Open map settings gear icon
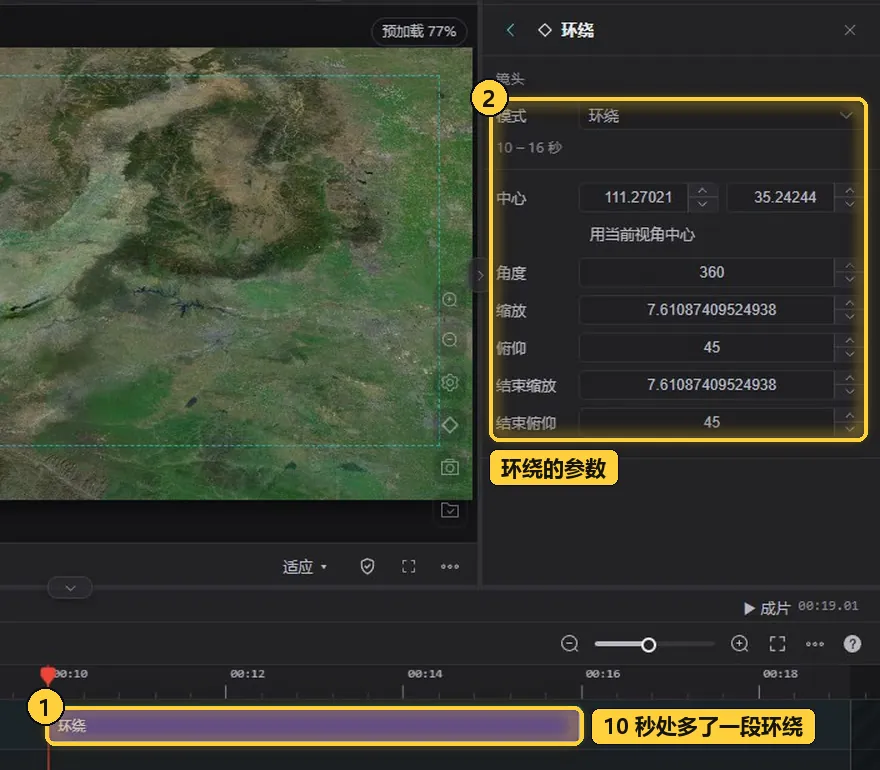880x770 pixels. pos(450,383)
